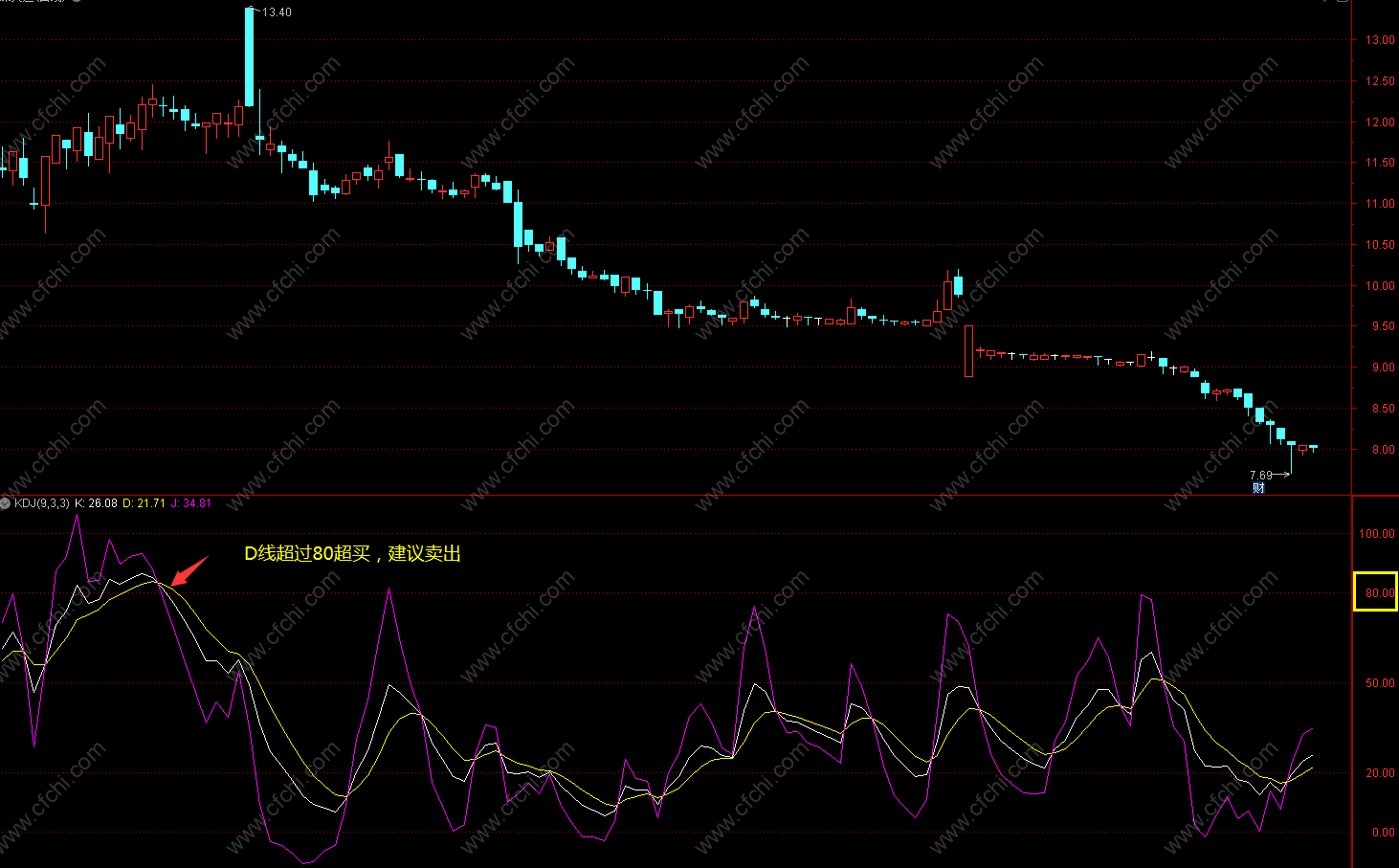Select the magenta J: 34.81 value
Image resolution: width=1399 pixels, height=868 pixels.
[191, 503]
